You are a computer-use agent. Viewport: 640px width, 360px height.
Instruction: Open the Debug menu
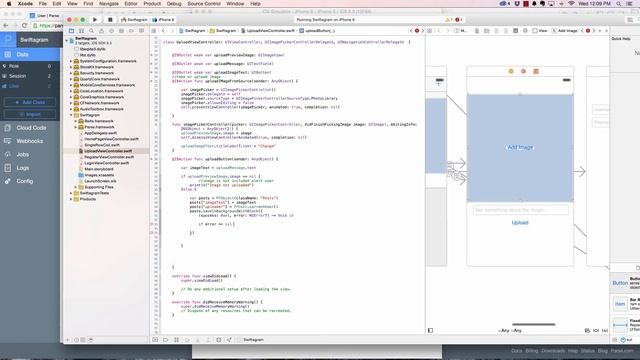pos(174,4)
